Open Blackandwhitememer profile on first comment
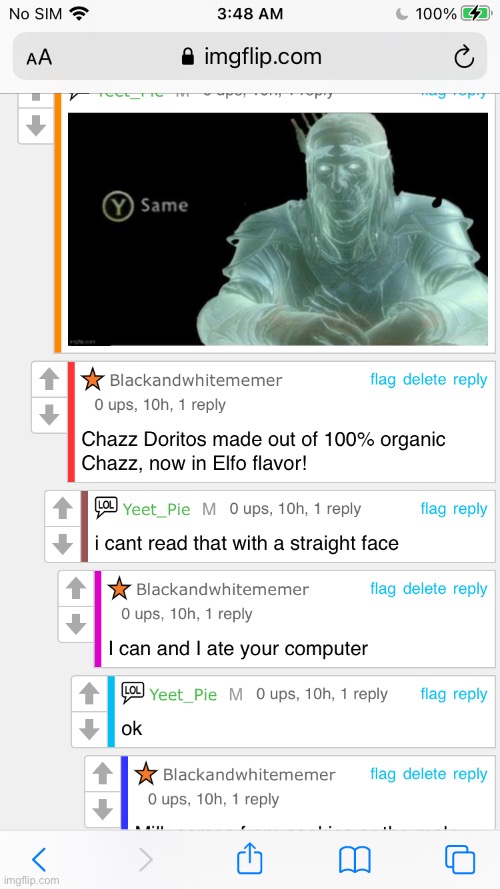Image resolution: width=500 pixels, height=889 pixels. pyautogui.click(x=196, y=380)
